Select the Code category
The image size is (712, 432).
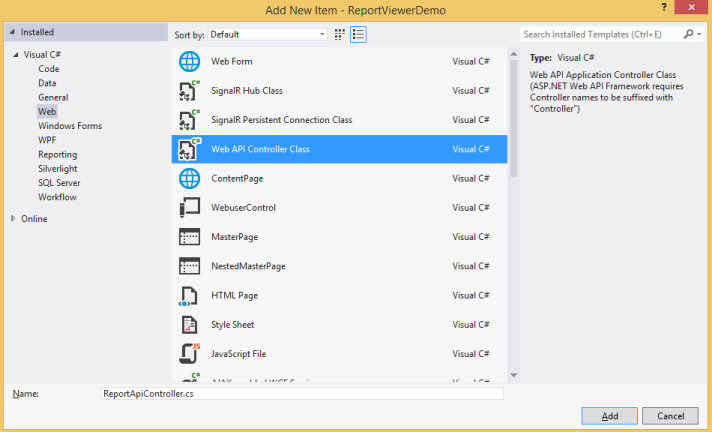(49, 69)
